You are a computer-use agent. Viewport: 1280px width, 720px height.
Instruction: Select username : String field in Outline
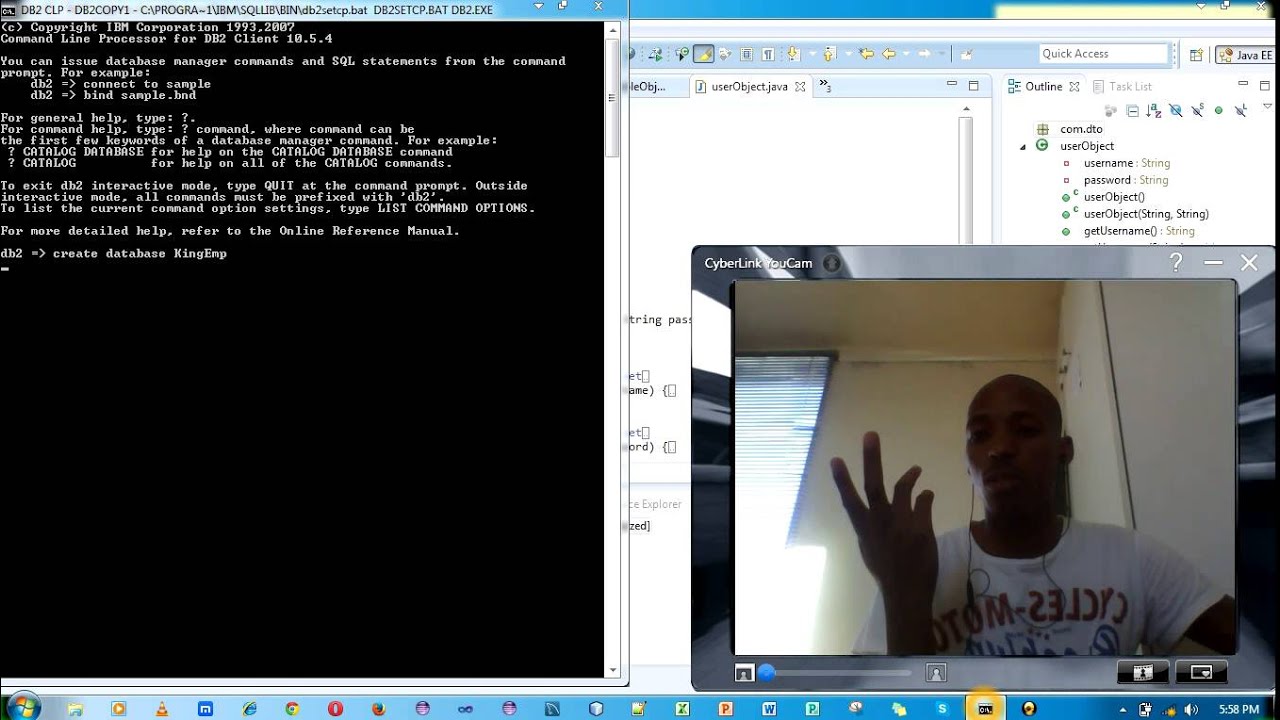(1126, 163)
